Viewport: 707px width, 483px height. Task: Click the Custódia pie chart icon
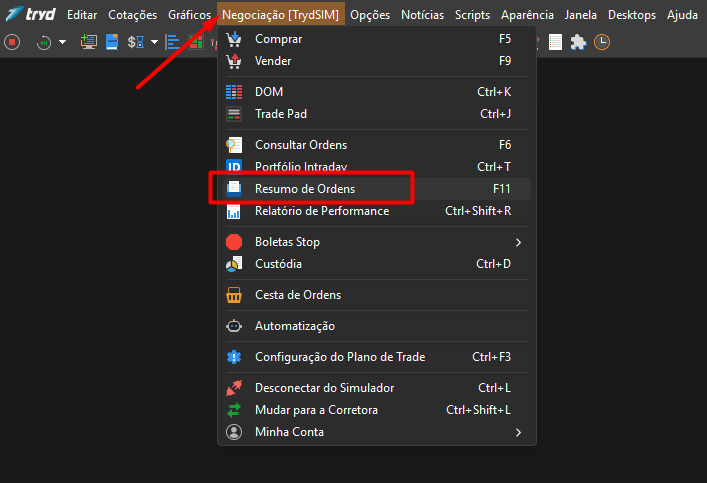click(234, 264)
